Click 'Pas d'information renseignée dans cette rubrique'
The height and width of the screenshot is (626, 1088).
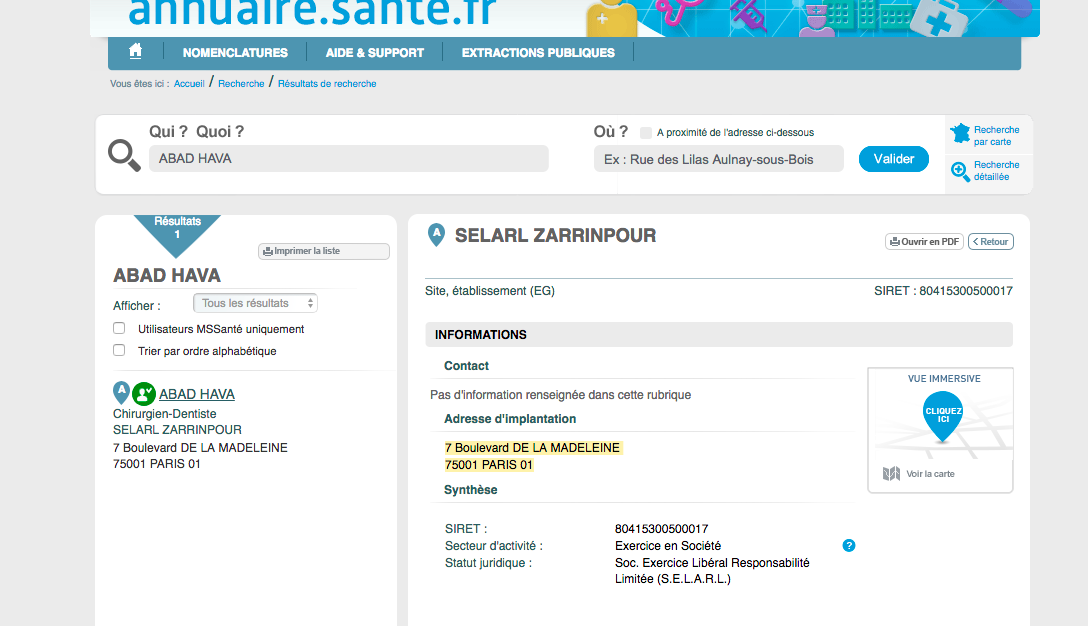click(x=561, y=395)
